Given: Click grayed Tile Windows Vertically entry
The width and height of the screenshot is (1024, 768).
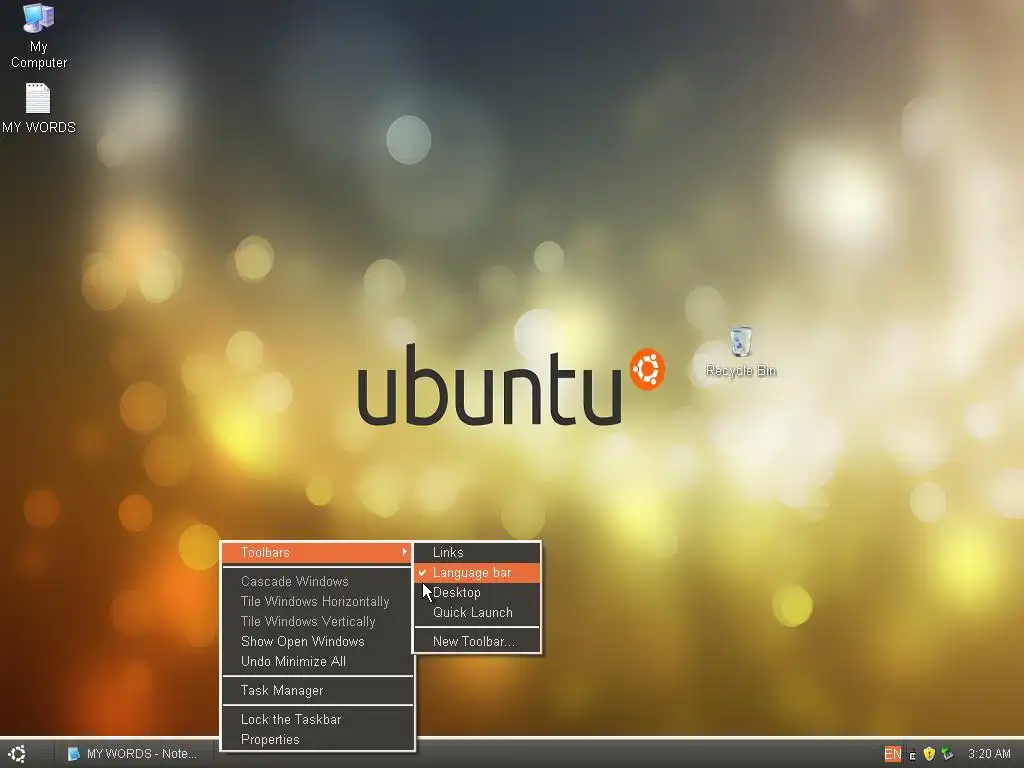Looking at the screenshot, I should 317,622.
